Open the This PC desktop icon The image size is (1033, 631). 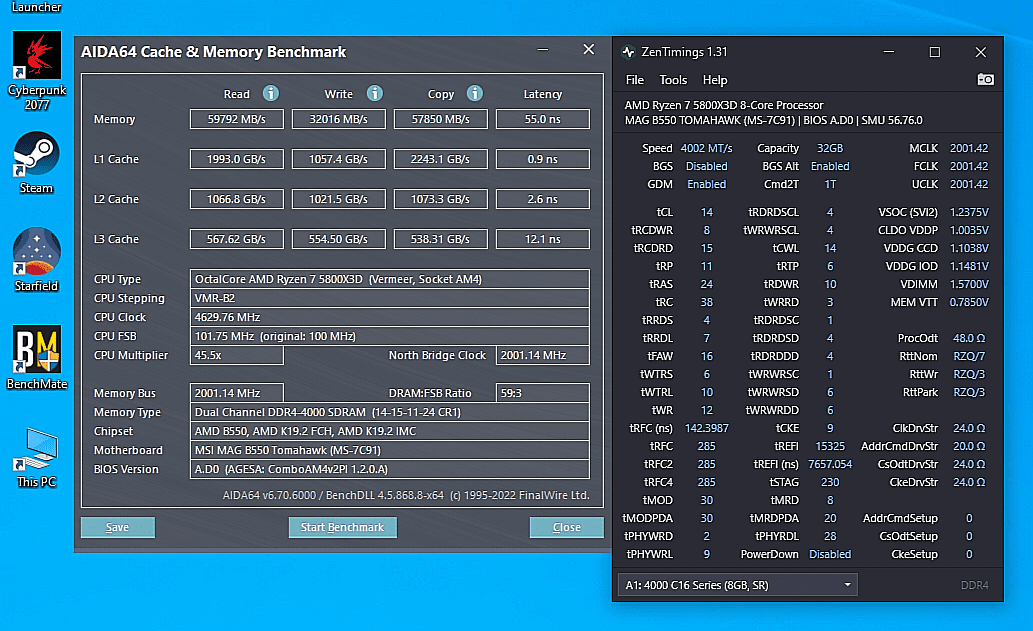pos(37,456)
